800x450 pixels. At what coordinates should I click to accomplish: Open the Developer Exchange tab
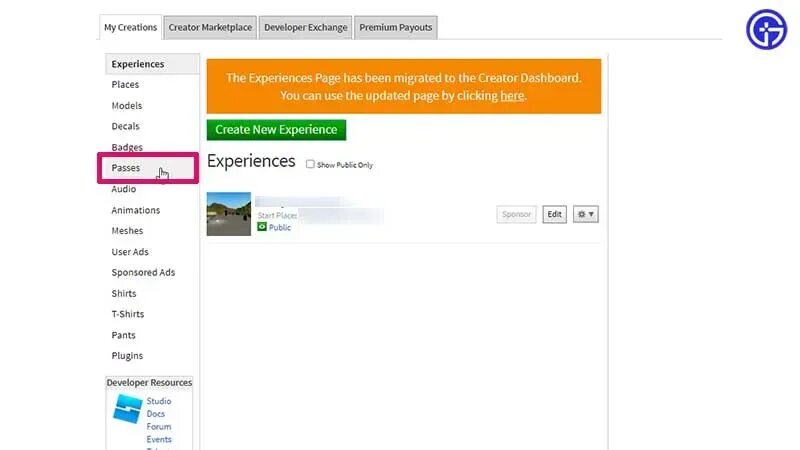coord(306,28)
